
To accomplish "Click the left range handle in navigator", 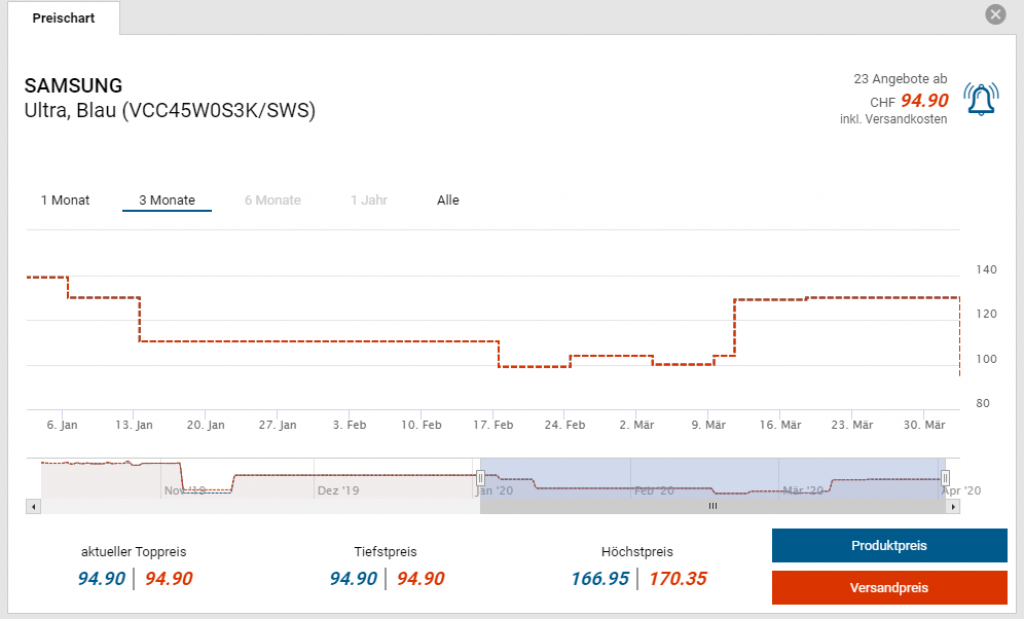I will pos(480,478).
